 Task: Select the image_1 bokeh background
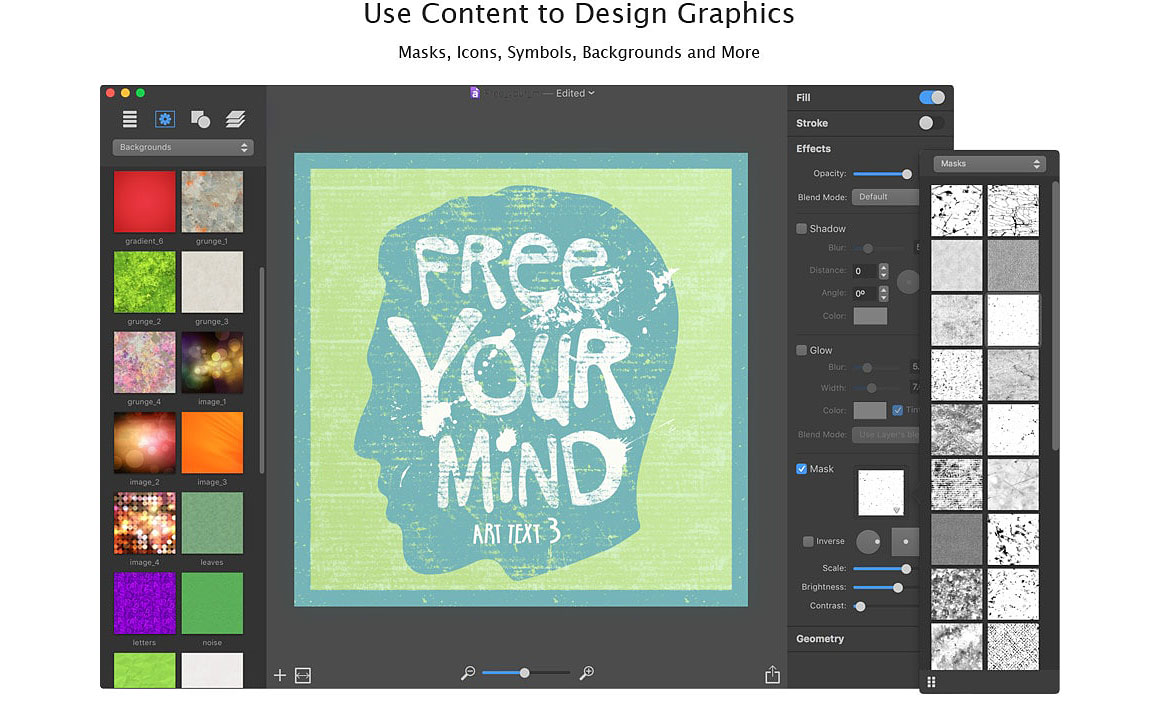(x=212, y=362)
